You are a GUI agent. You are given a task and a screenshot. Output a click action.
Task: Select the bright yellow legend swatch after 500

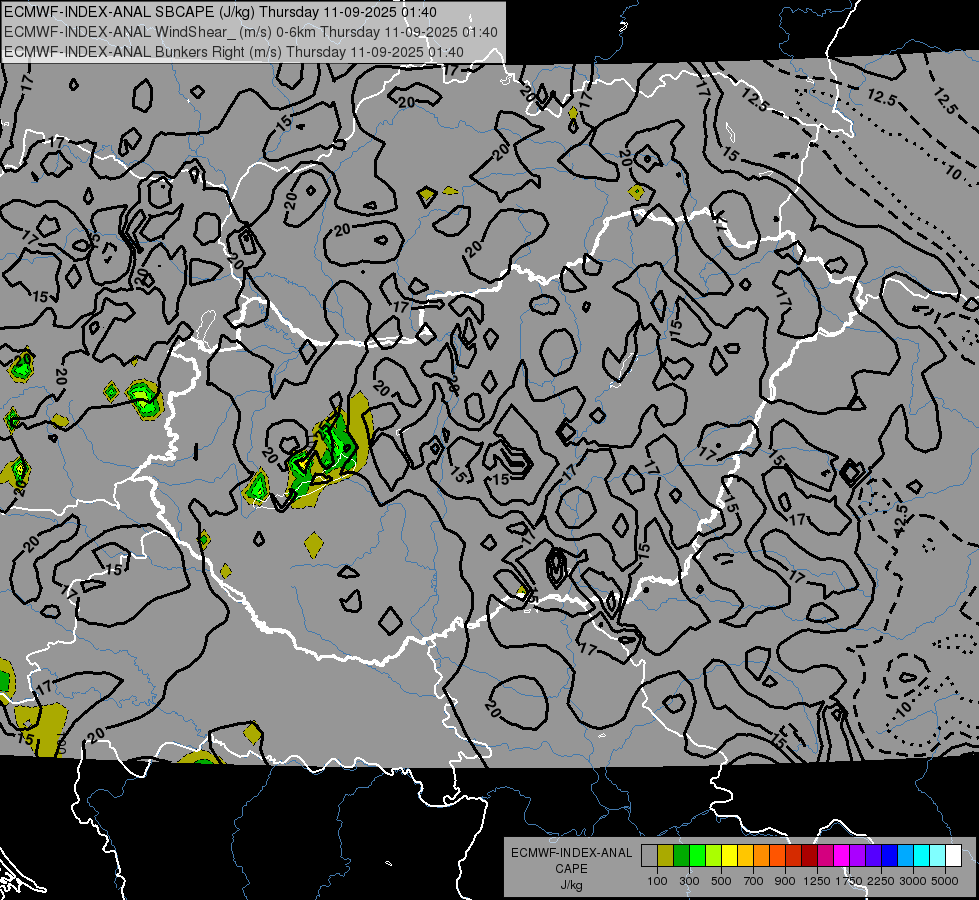point(729,856)
